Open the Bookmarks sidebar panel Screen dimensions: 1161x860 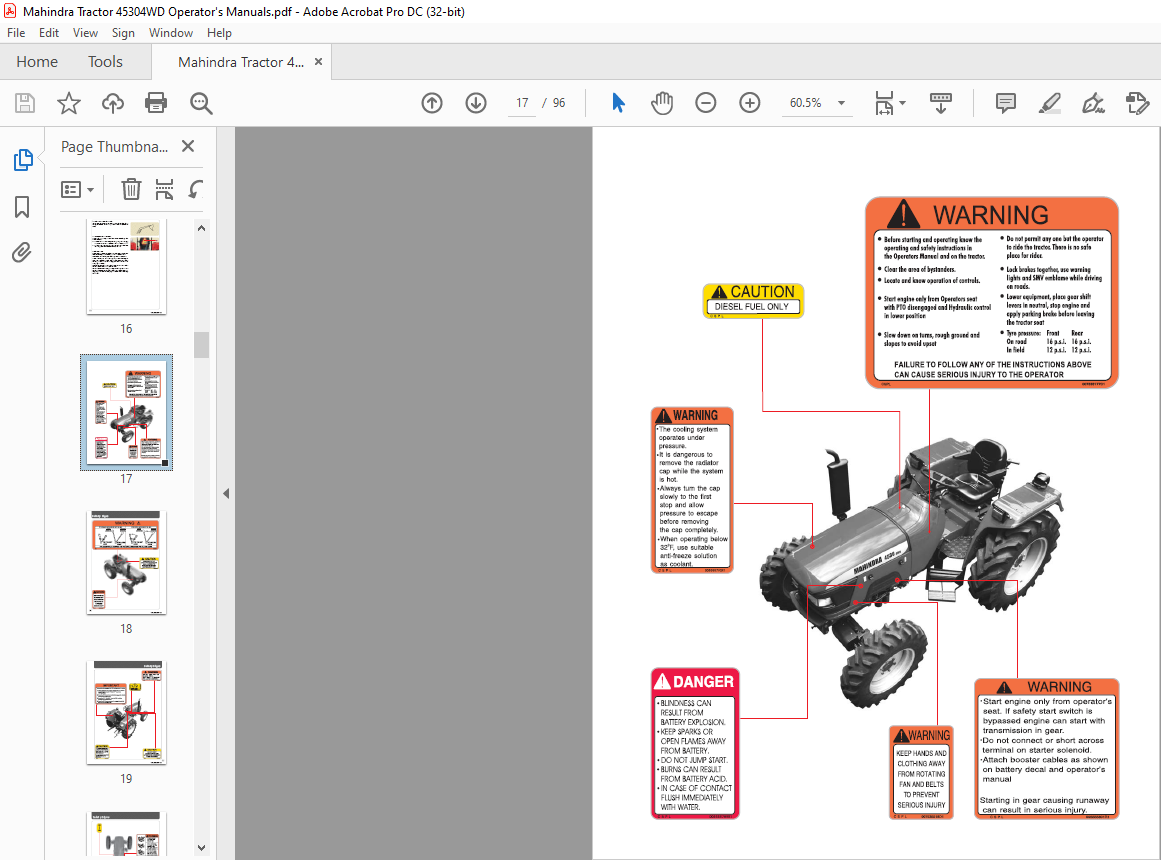point(22,207)
